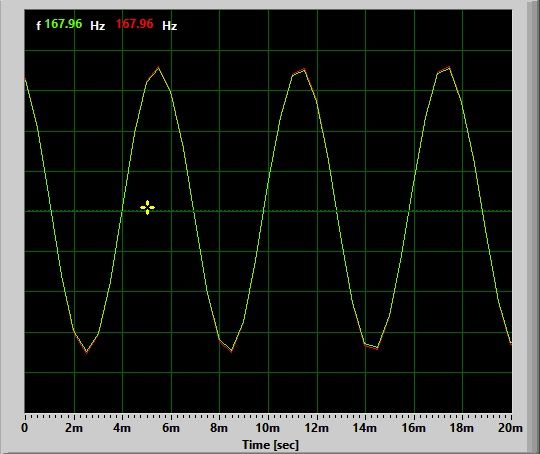
Task: Click the 14m tick label
Action: (x=365, y=428)
